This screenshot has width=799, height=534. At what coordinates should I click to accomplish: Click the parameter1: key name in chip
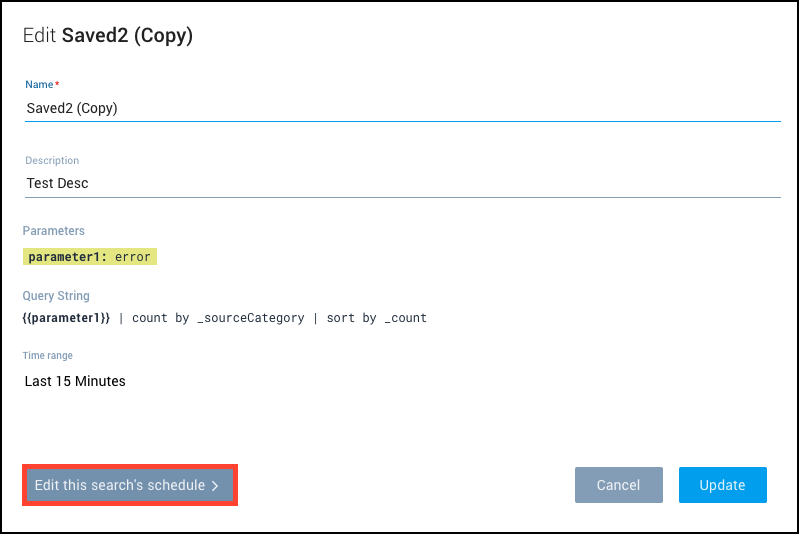tap(68, 257)
